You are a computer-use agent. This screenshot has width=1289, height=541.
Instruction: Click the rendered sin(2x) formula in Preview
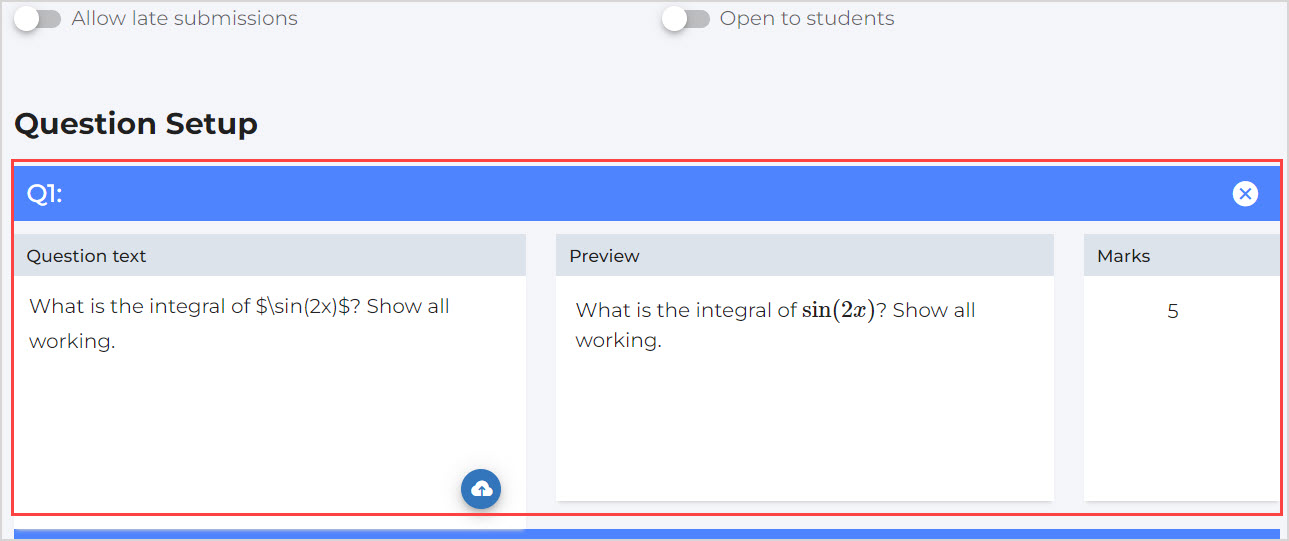[x=838, y=310]
